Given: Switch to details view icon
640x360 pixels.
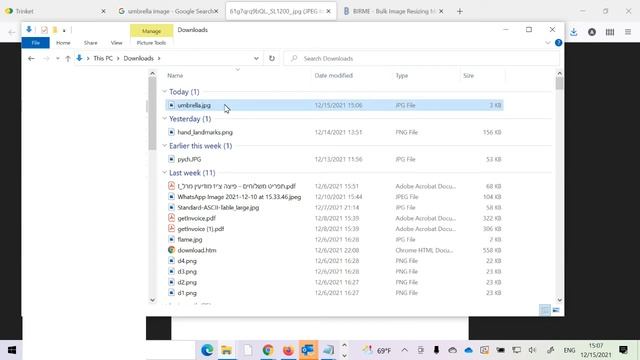Looking at the screenshot, I should point(545,310).
